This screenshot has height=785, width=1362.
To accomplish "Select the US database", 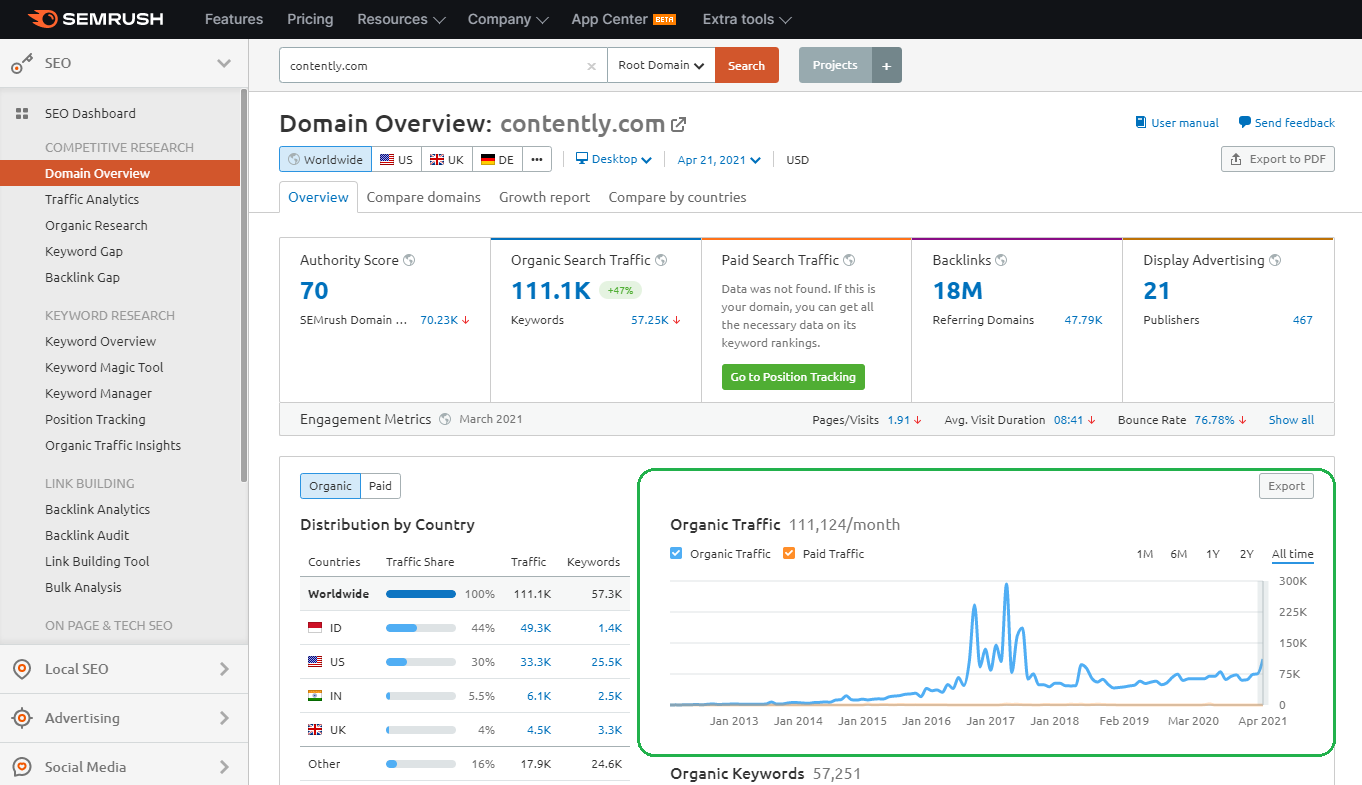I will pyautogui.click(x=396, y=159).
